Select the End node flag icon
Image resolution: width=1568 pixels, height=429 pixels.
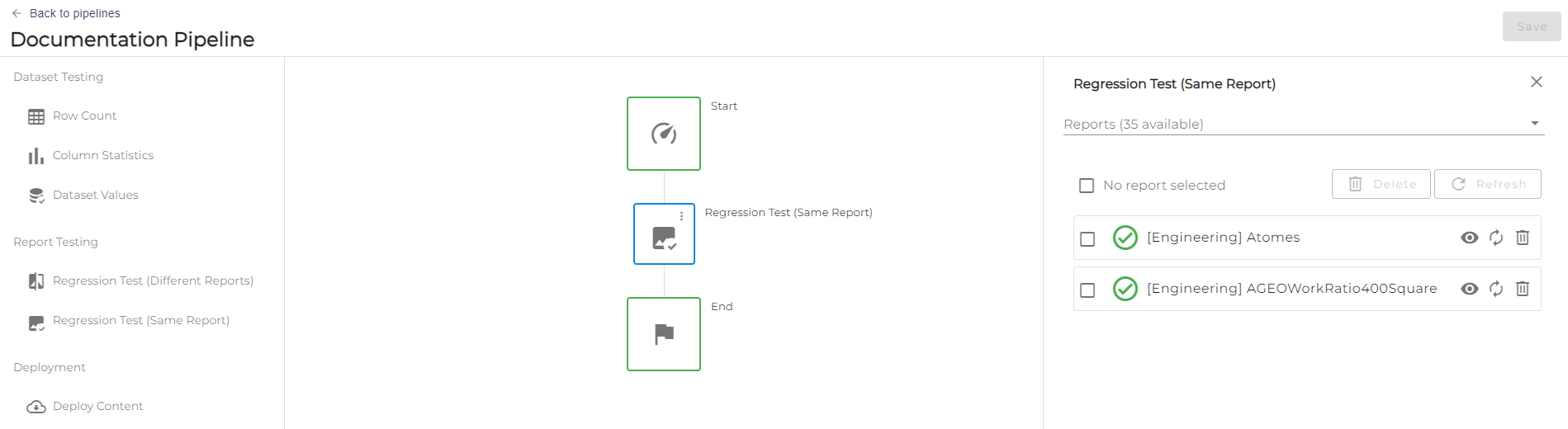(x=664, y=334)
